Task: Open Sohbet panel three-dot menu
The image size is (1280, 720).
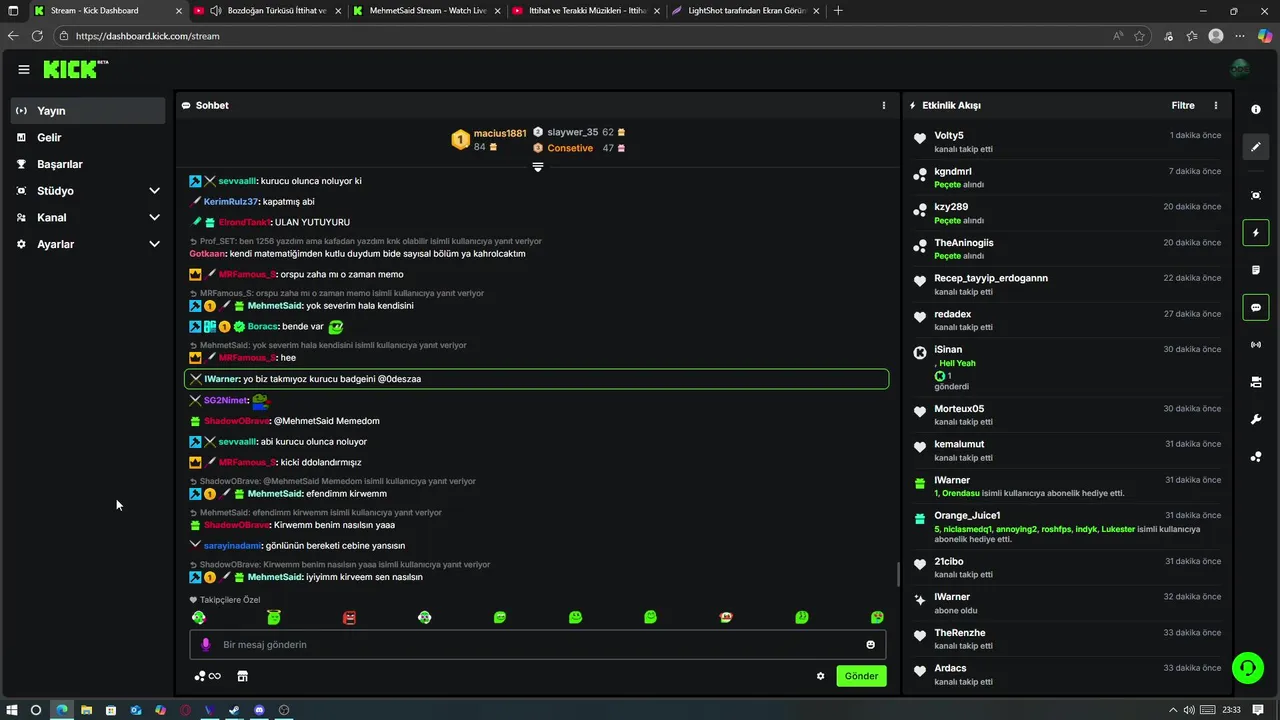Action: point(883,105)
